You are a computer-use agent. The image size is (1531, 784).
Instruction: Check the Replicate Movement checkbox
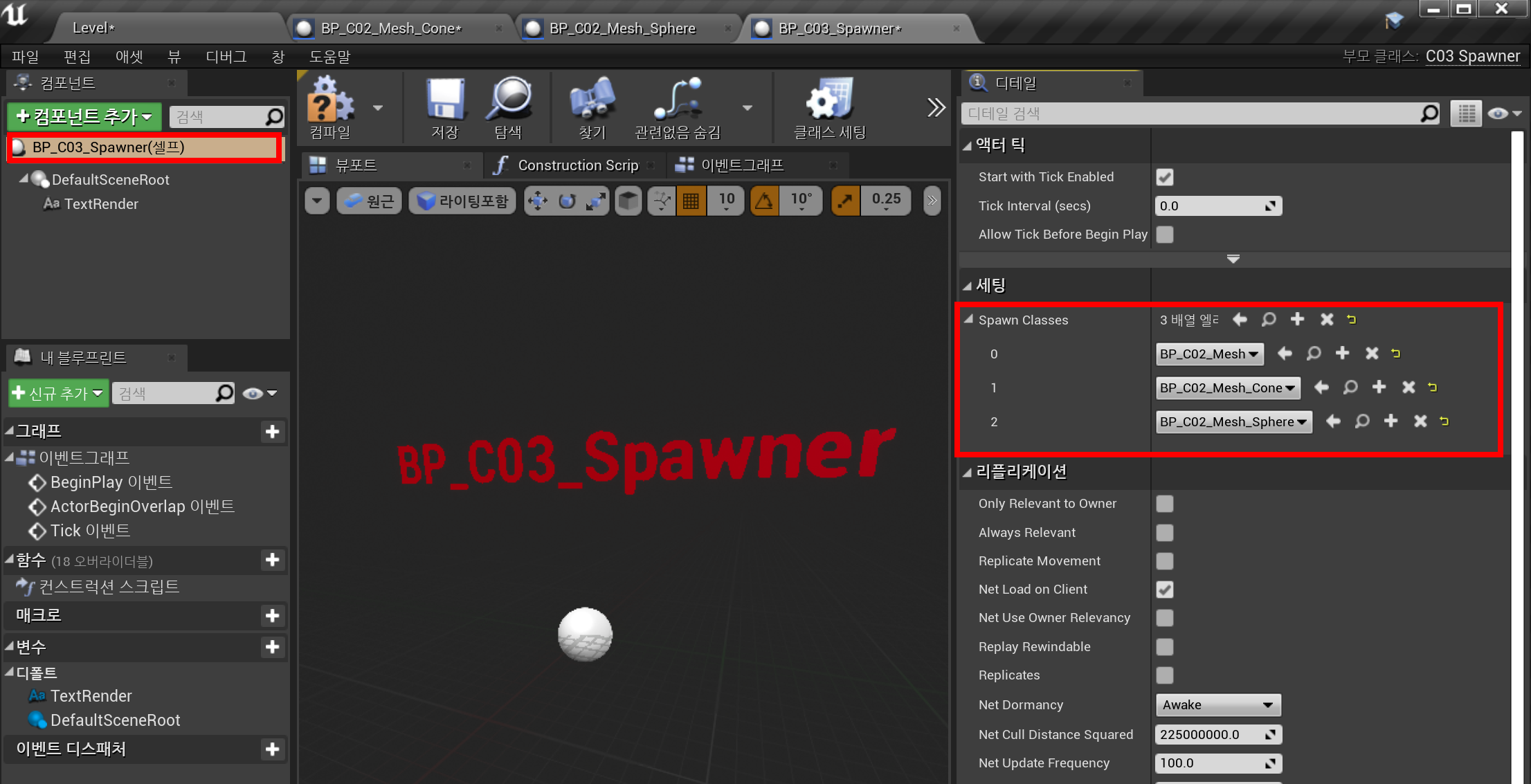1165,561
